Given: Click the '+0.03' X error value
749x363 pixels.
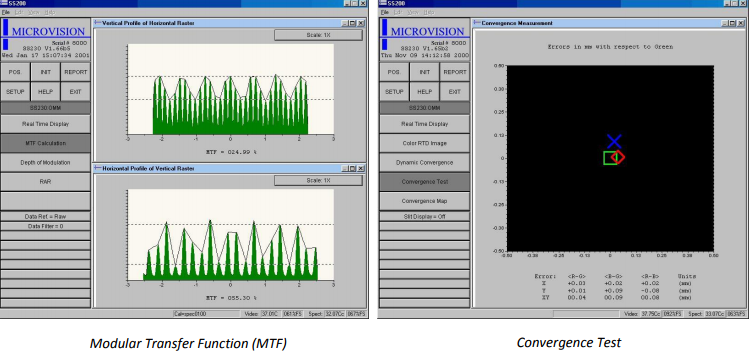Looking at the screenshot, I should pyautogui.click(x=577, y=283).
